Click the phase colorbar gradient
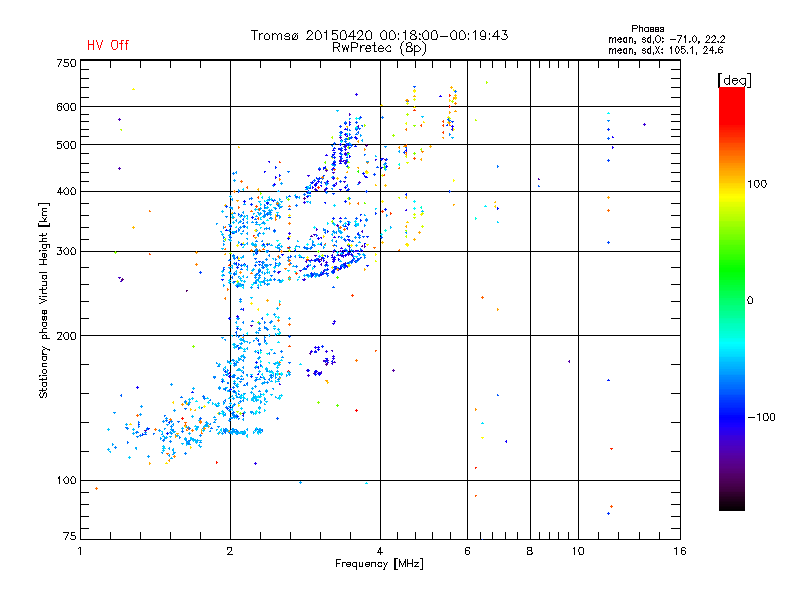This screenshot has height=600, width=800. point(732,299)
